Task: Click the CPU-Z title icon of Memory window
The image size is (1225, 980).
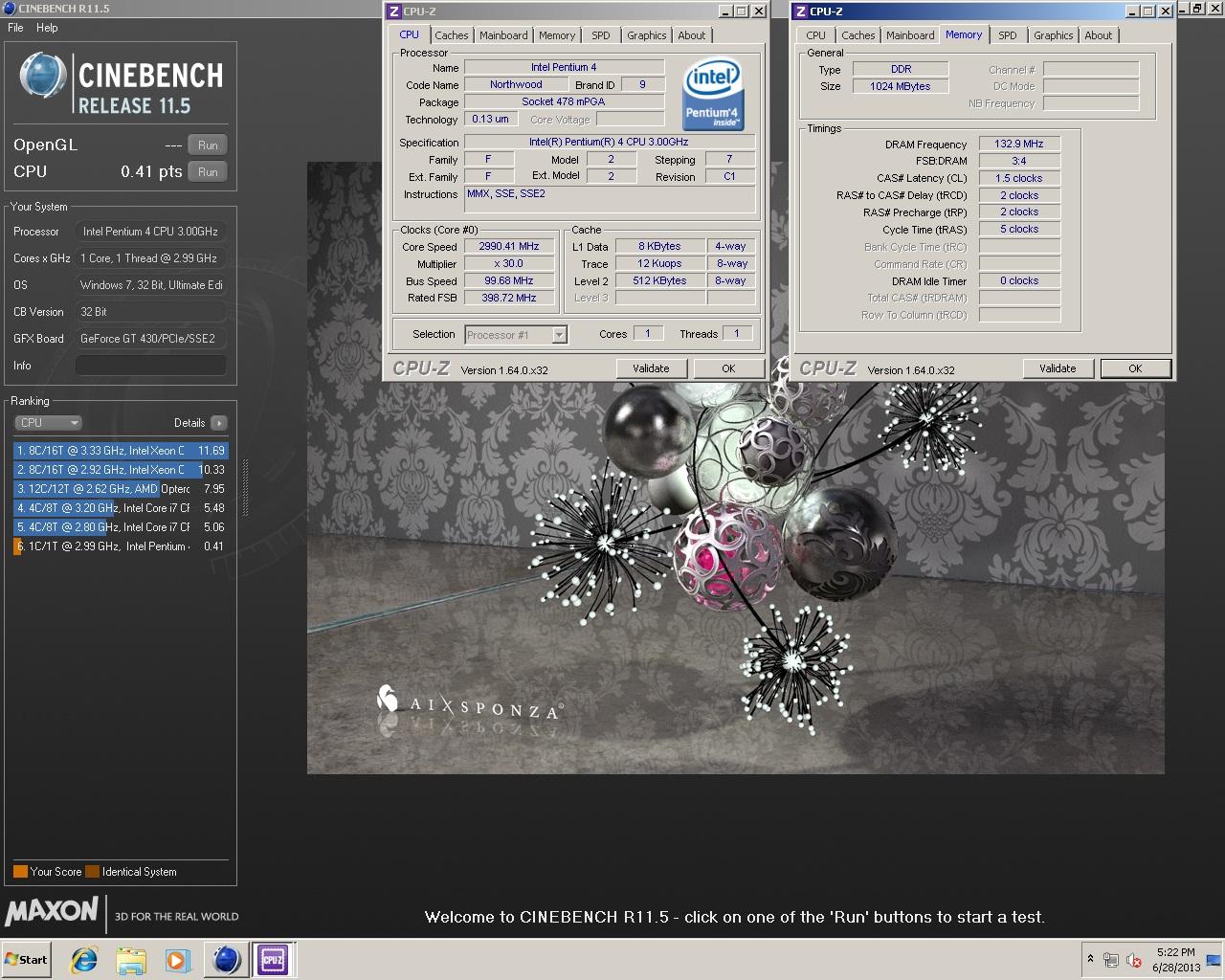Action: coord(800,11)
